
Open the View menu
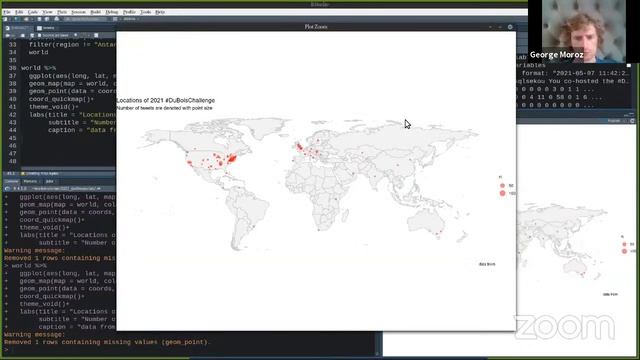[47, 12]
